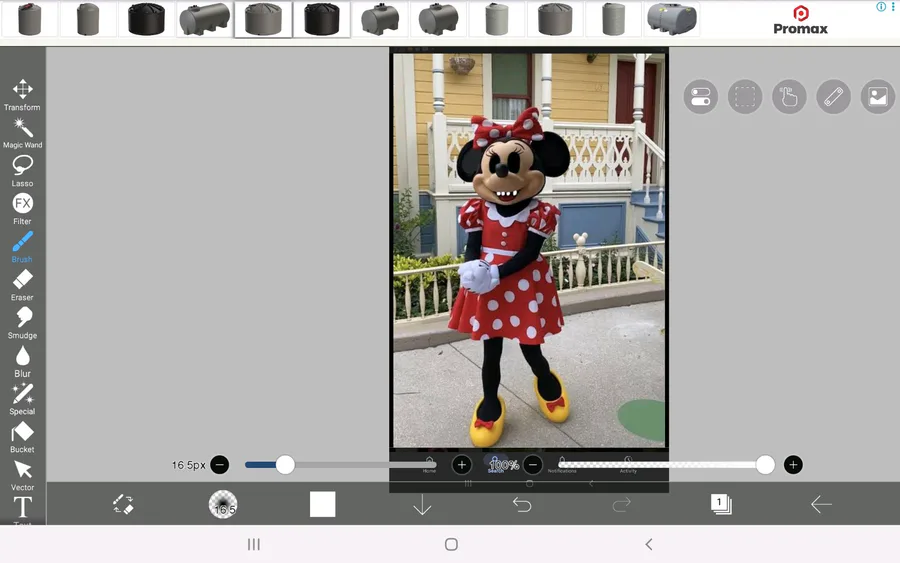Open the FX Filter tool
900x563 pixels.
[22, 209]
